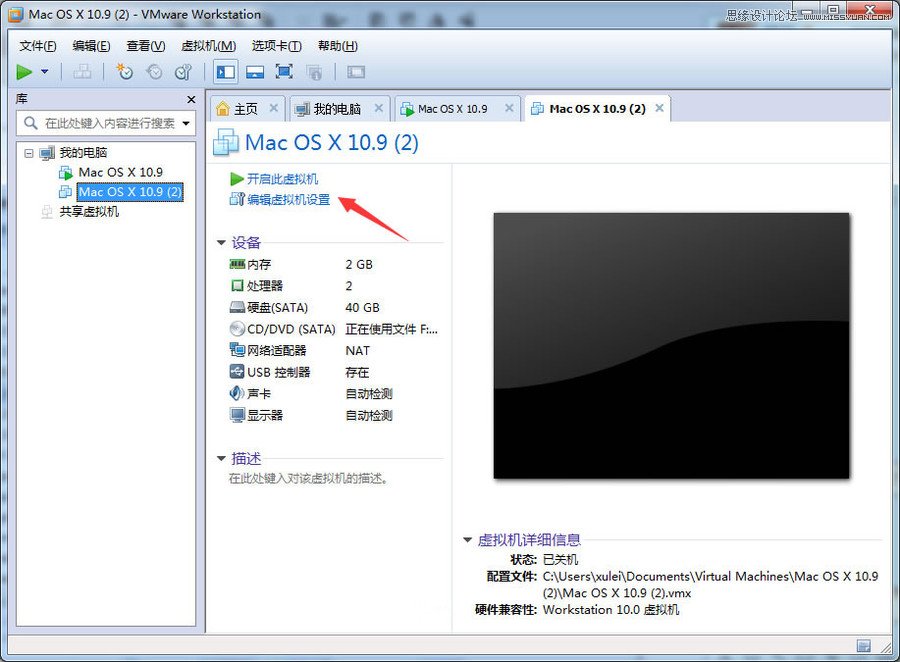900x662 pixels.
Task: Collapse the 虚拟机详细信息 section
Action: 465,539
